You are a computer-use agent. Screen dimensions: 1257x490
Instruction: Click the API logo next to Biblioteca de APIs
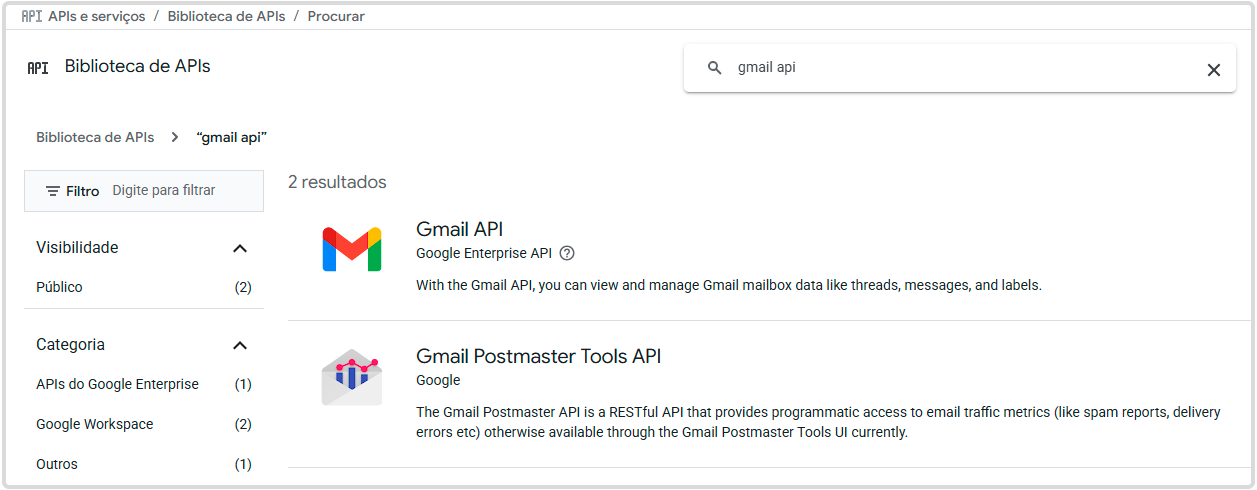pos(38,68)
